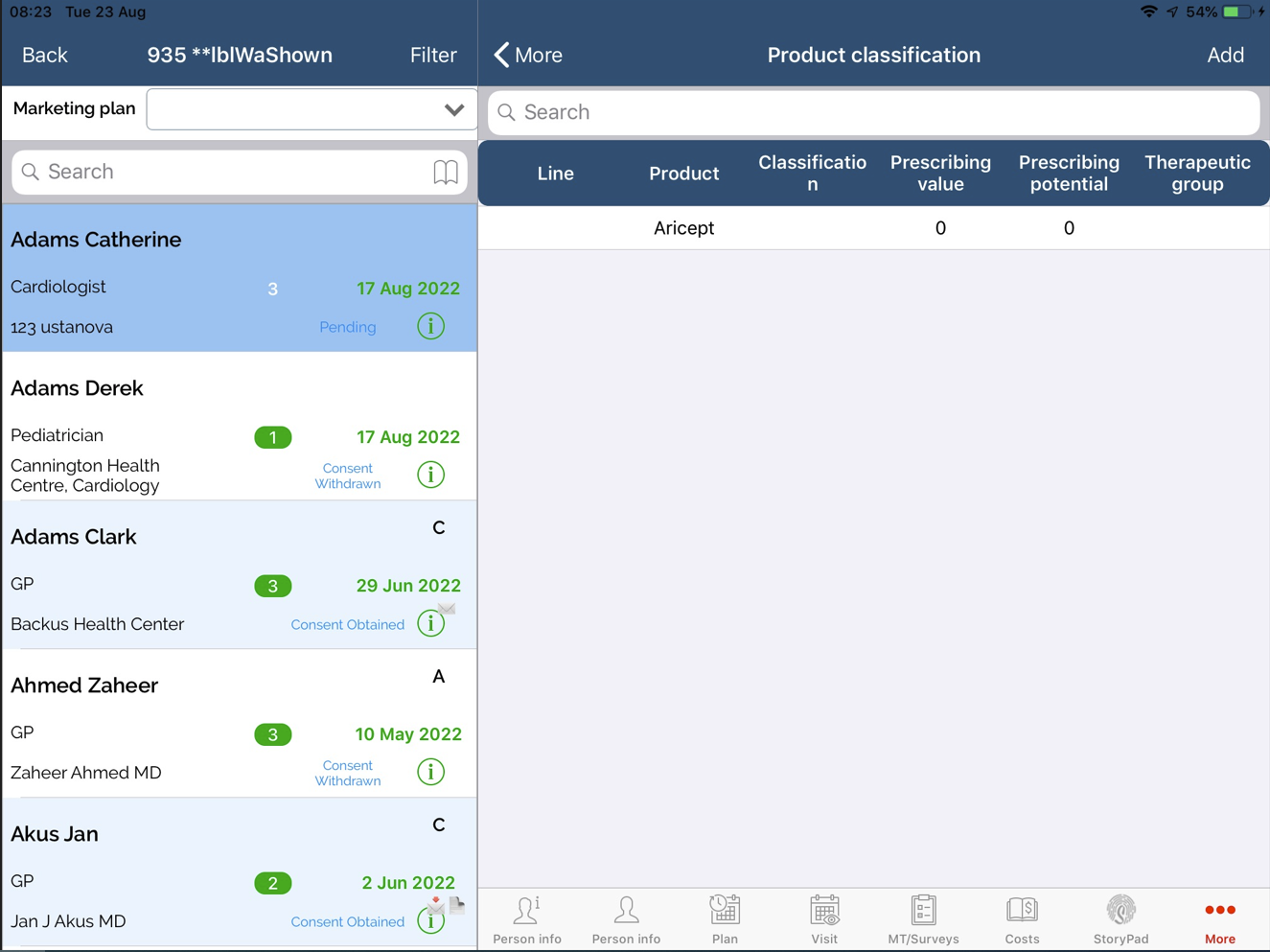The height and width of the screenshot is (952, 1270).
Task: Sort by the Prescribing value column header
Action: (x=940, y=174)
